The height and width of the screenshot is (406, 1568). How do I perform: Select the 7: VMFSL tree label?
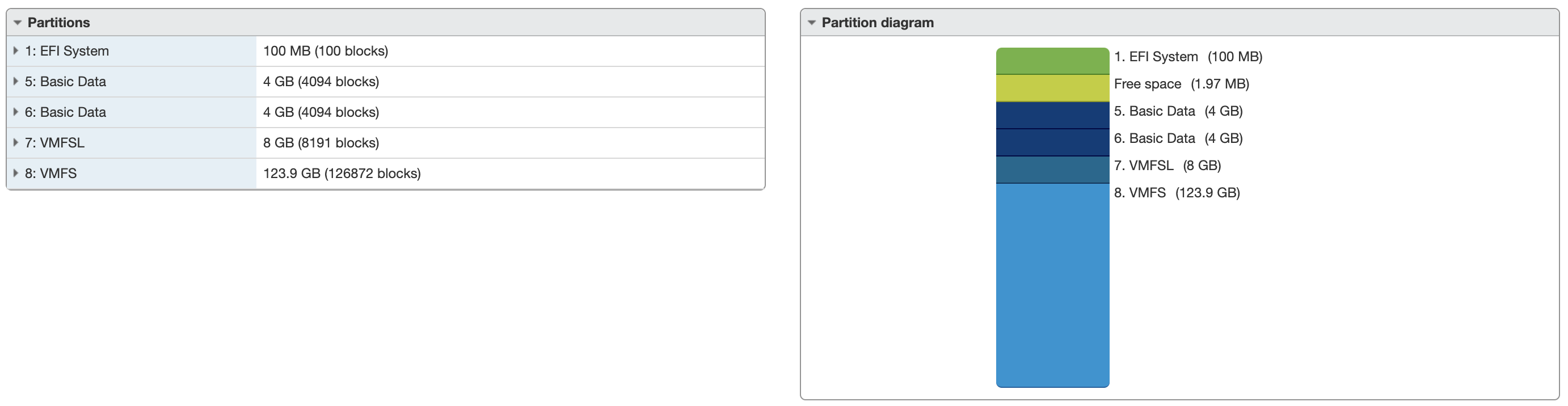point(54,142)
